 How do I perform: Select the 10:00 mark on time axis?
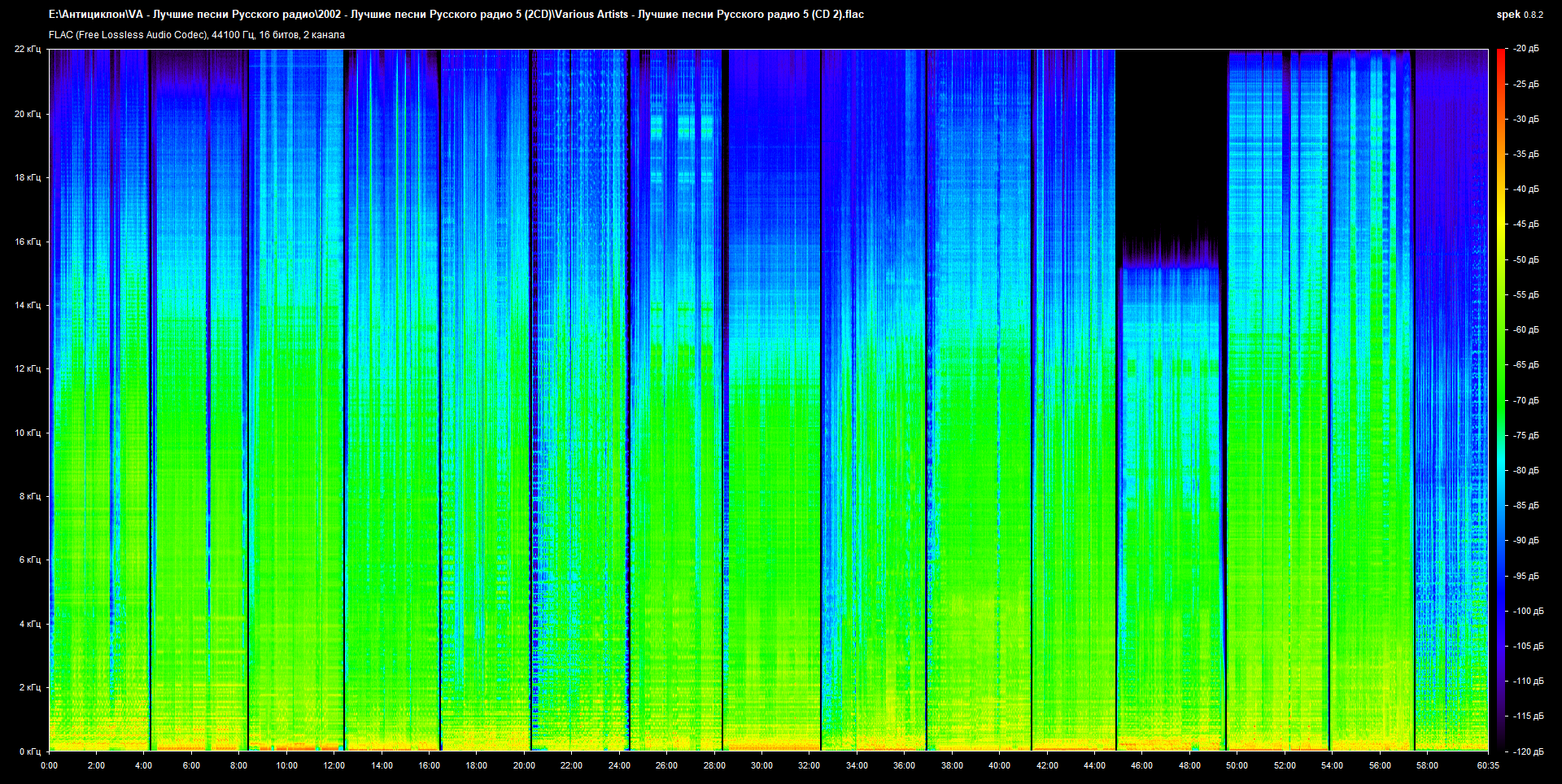click(x=286, y=765)
